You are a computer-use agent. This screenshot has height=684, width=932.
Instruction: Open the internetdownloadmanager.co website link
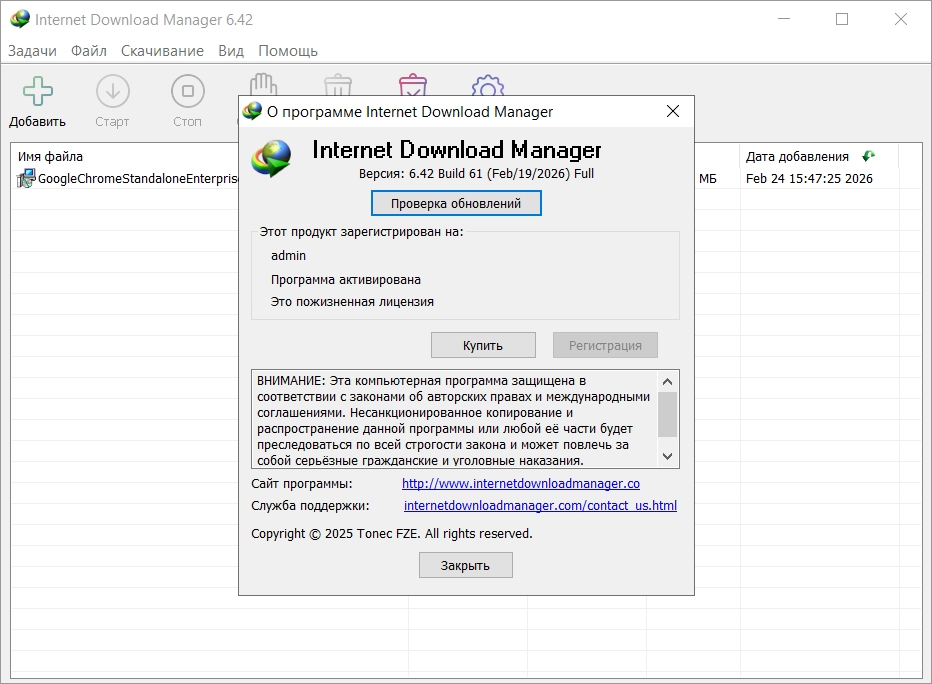[x=521, y=484]
